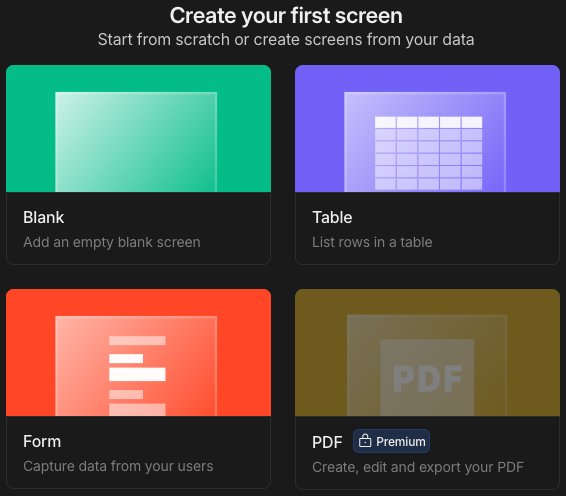Select "Create, edit and export your PDF" text
Screen dimensions: 566x496
coord(418,467)
